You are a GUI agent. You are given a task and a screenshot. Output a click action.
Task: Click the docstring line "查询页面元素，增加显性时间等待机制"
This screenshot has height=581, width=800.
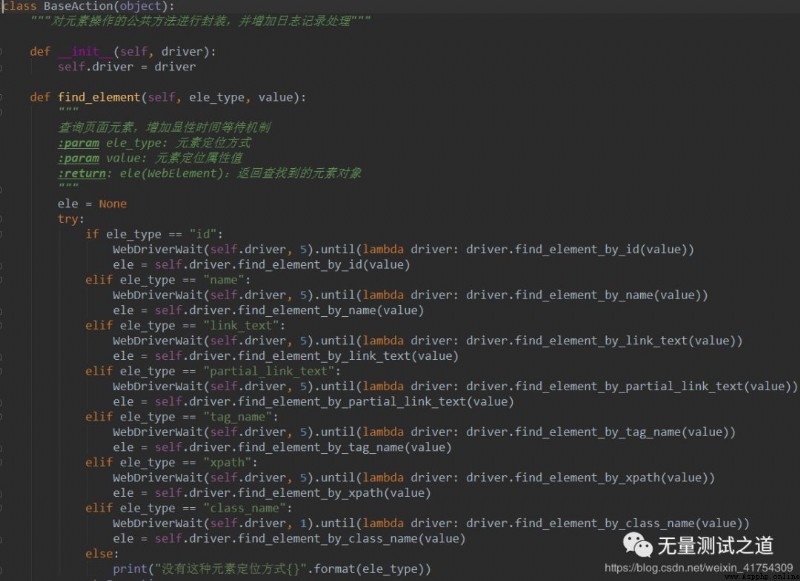164,127
